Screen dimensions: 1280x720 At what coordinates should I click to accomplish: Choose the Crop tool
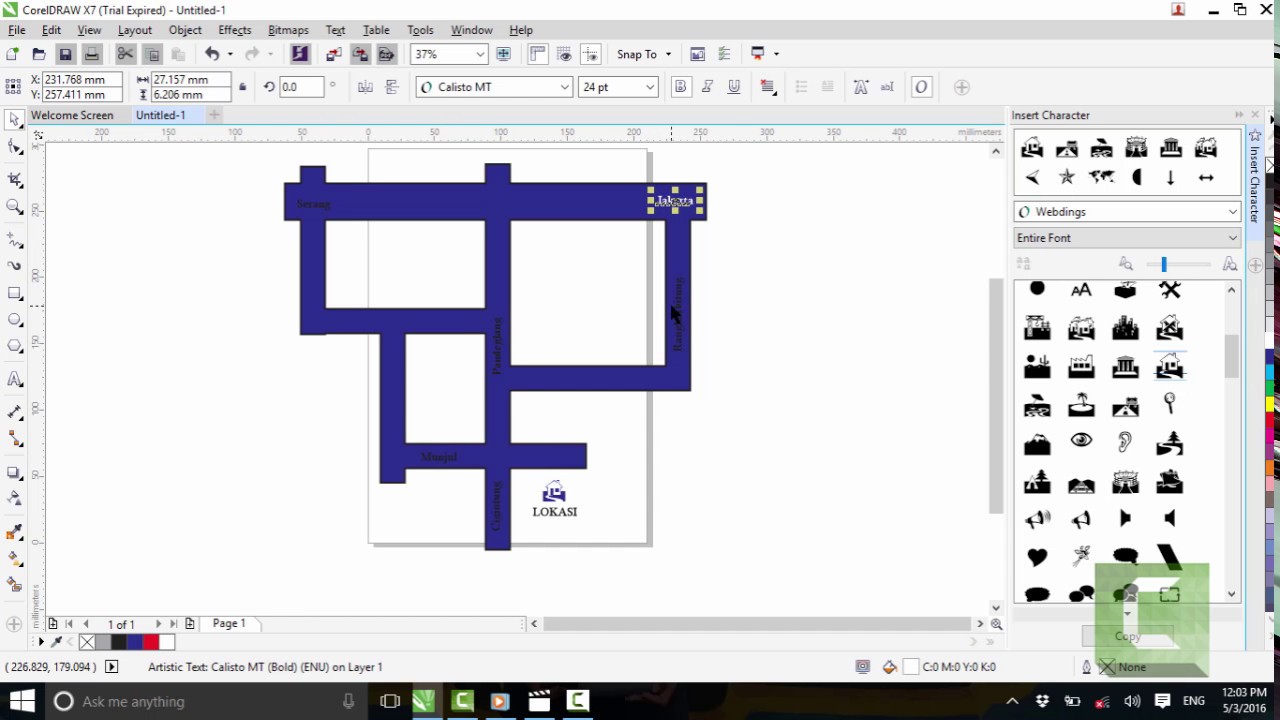tap(14, 180)
